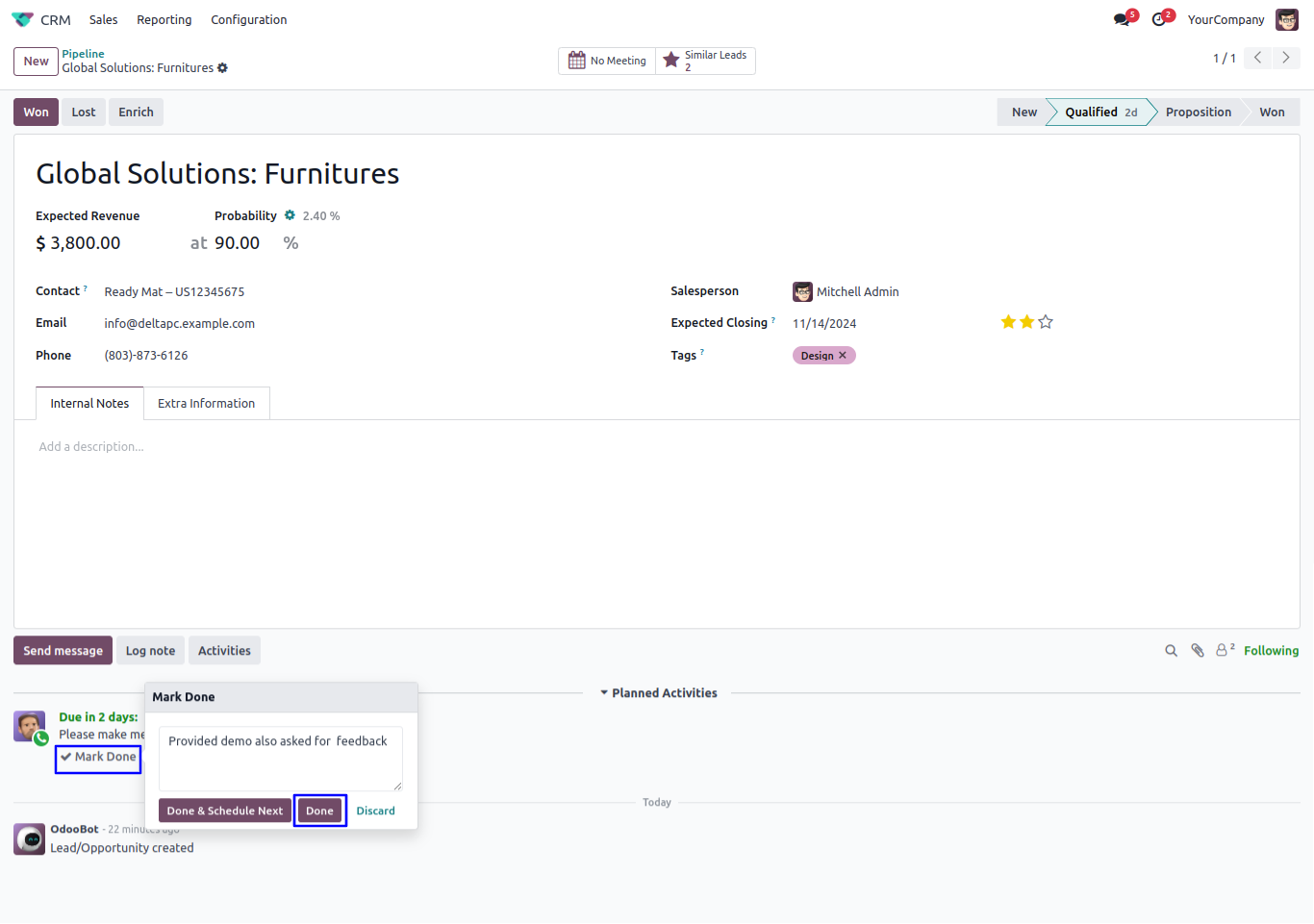Set priority to one star
The width and height of the screenshot is (1314, 924).
click(1008, 322)
